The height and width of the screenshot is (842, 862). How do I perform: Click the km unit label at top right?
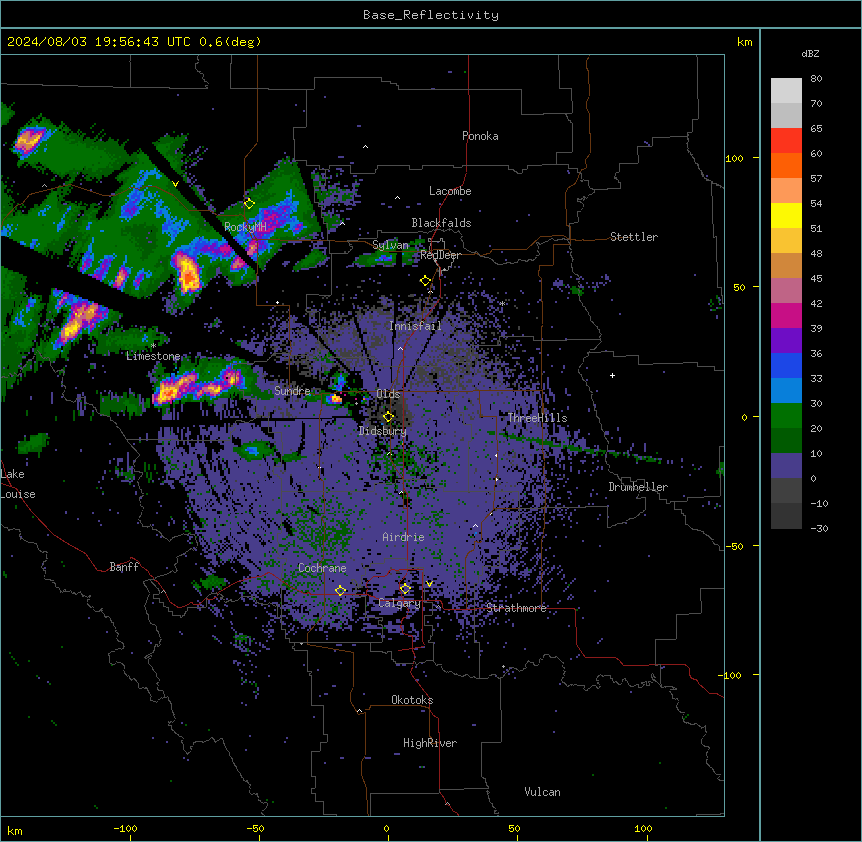(744, 42)
